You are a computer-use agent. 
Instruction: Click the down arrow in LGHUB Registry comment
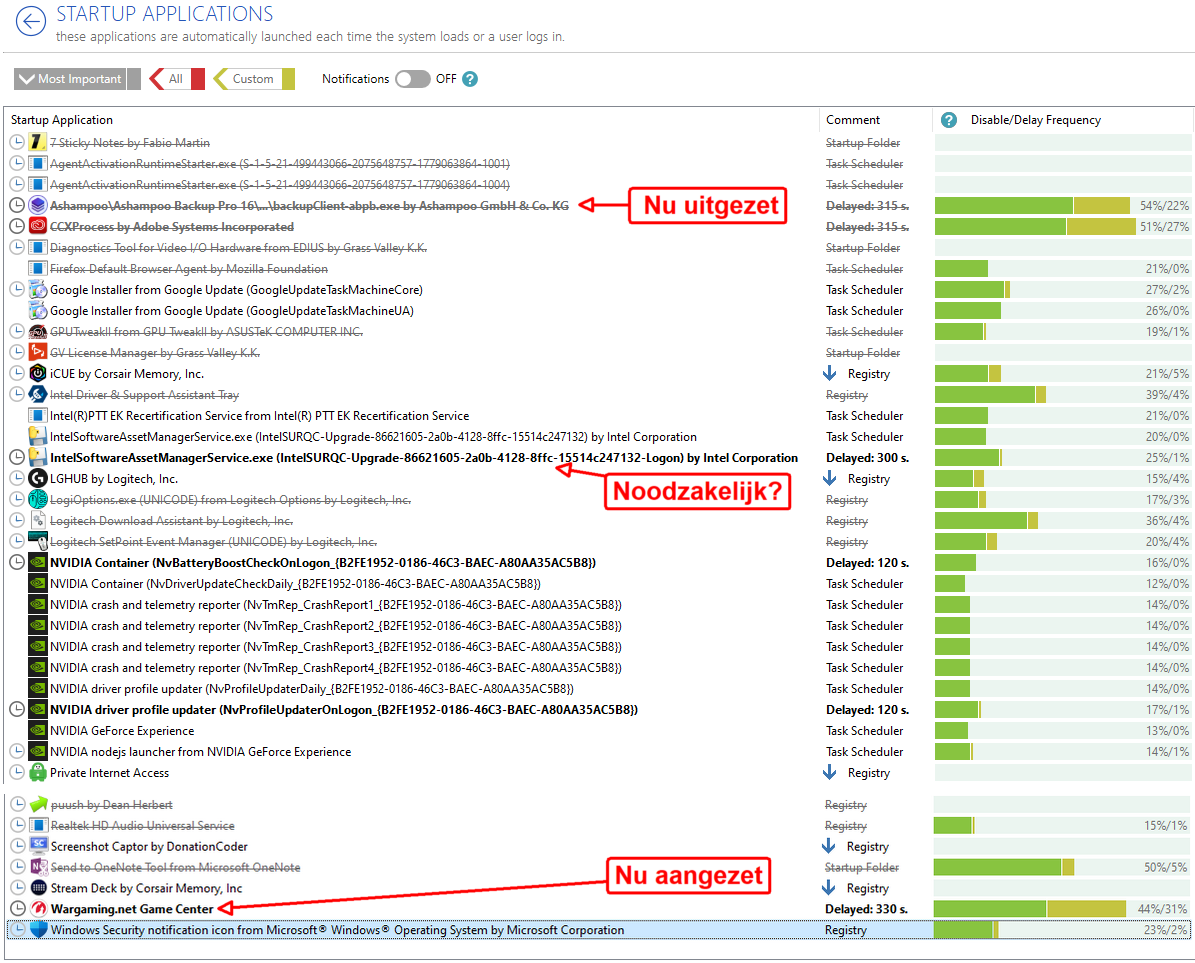[x=830, y=478]
